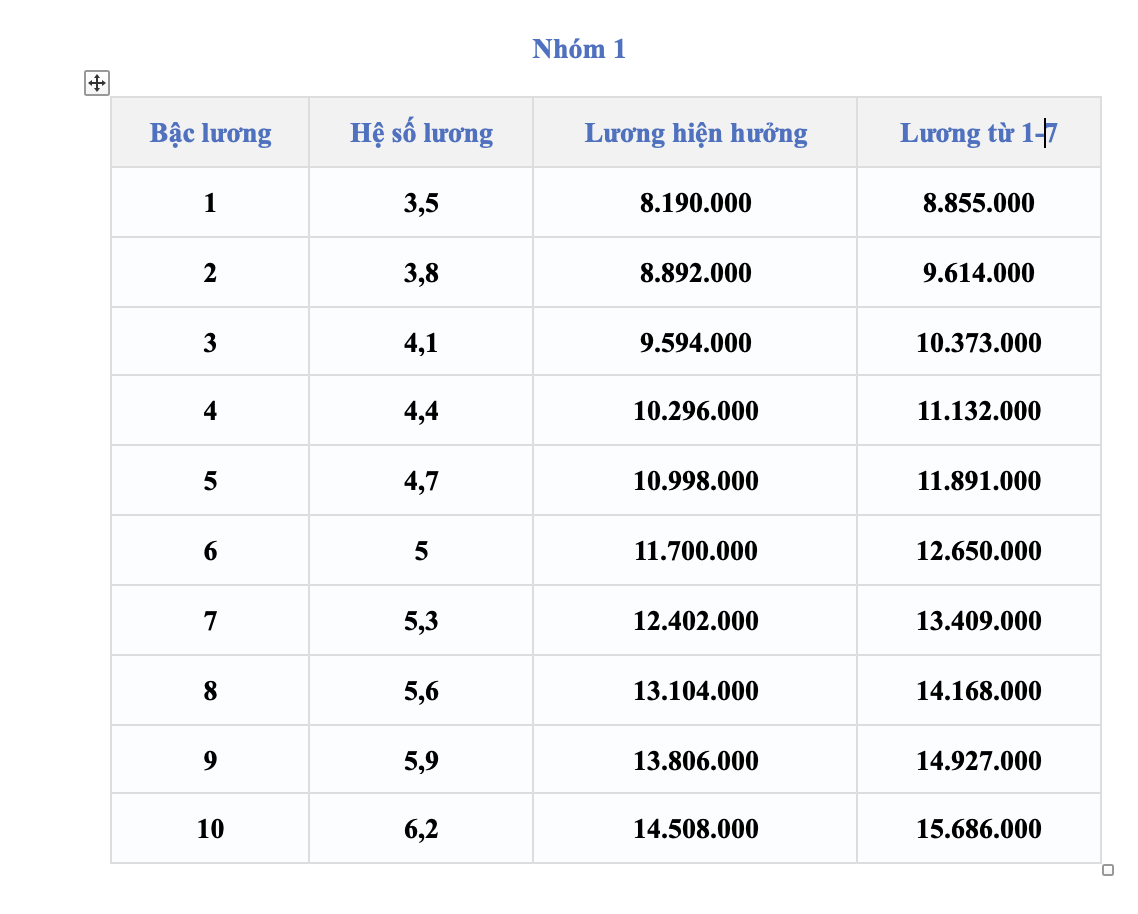Click the cell containing 15.686.000
Screen dimensions: 1138x914
point(978,828)
